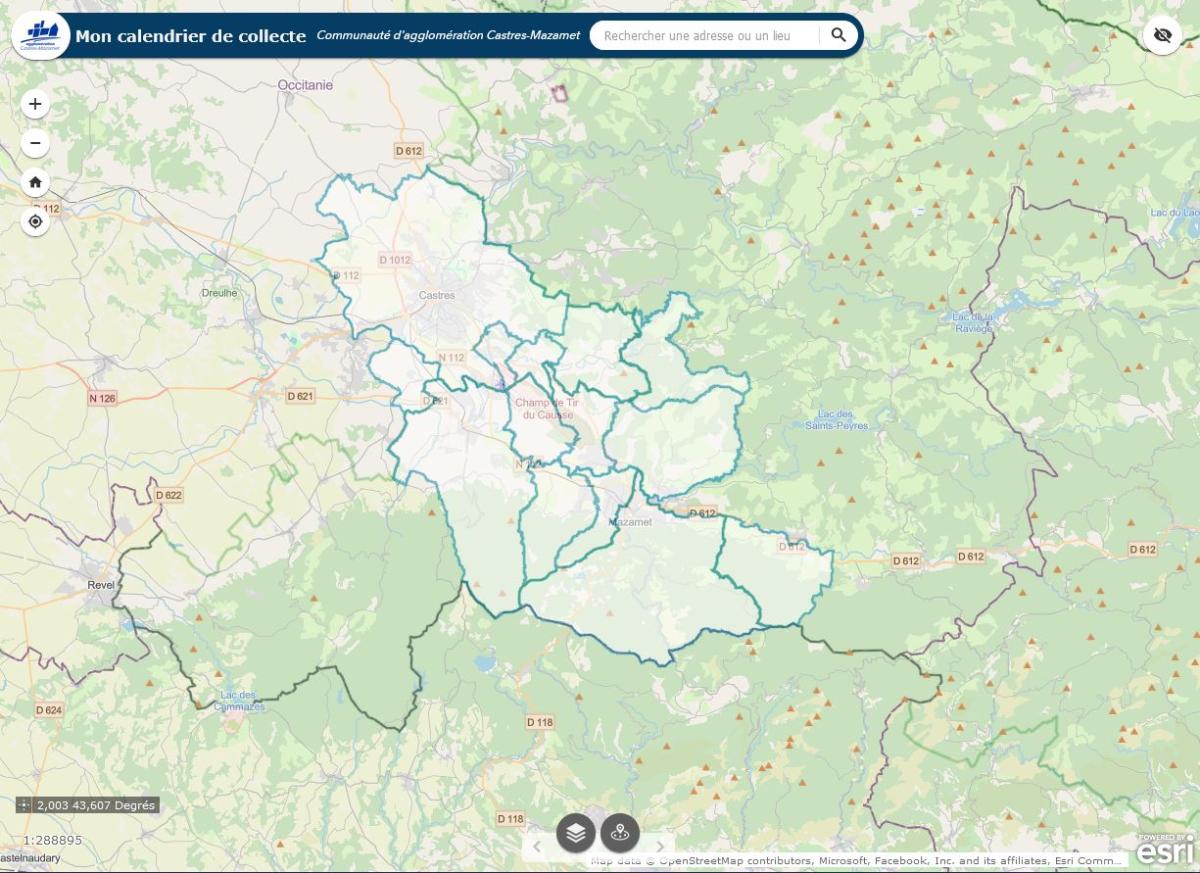Image resolution: width=1200 pixels, height=873 pixels.
Task: Click the Castres city label on map
Action: (x=436, y=295)
